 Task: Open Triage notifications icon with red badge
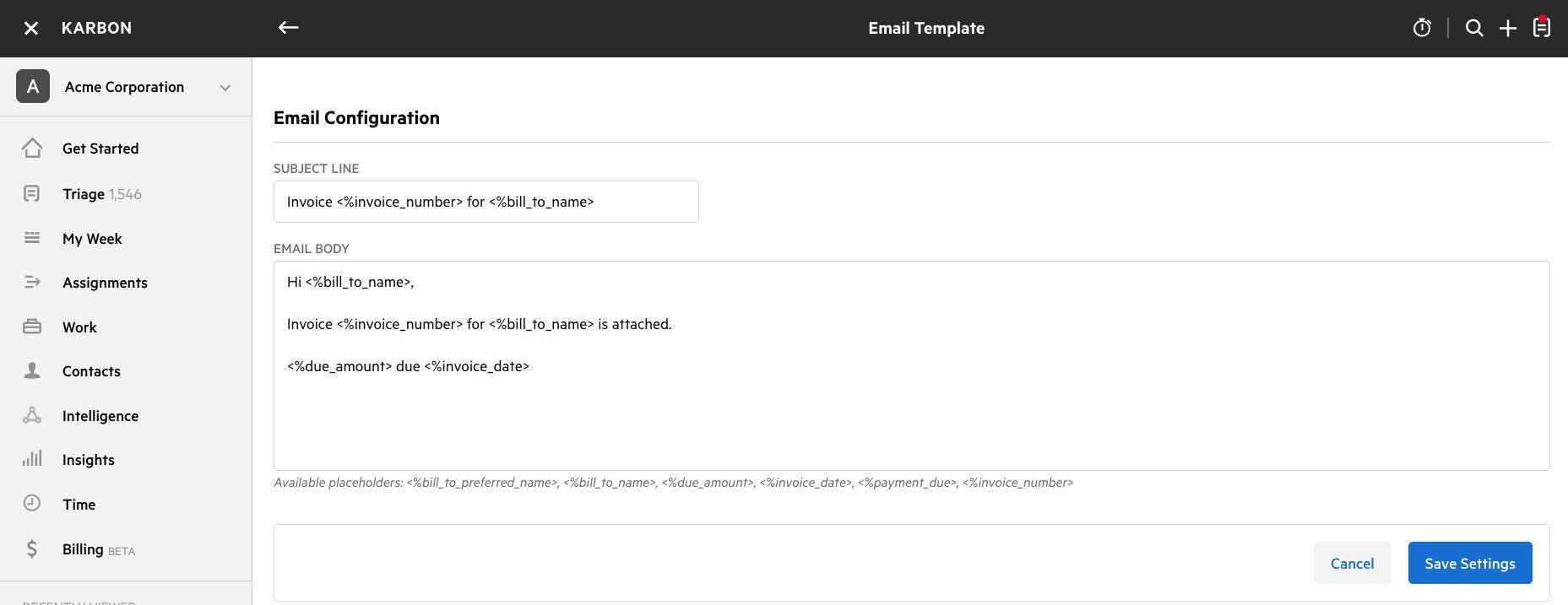click(x=1542, y=27)
